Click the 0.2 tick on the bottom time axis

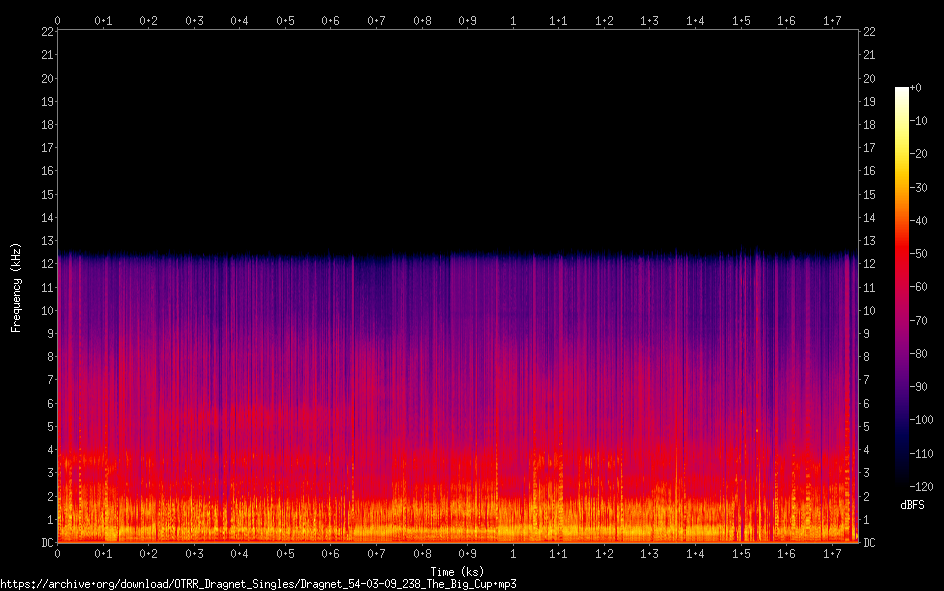[x=148, y=554]
